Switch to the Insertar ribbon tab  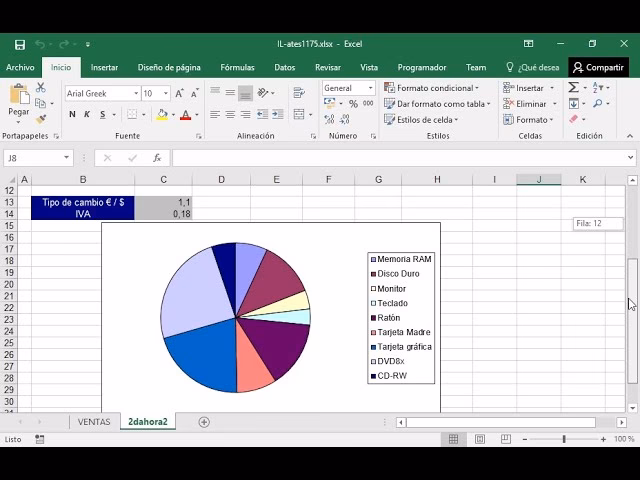(x=104, y=68)
